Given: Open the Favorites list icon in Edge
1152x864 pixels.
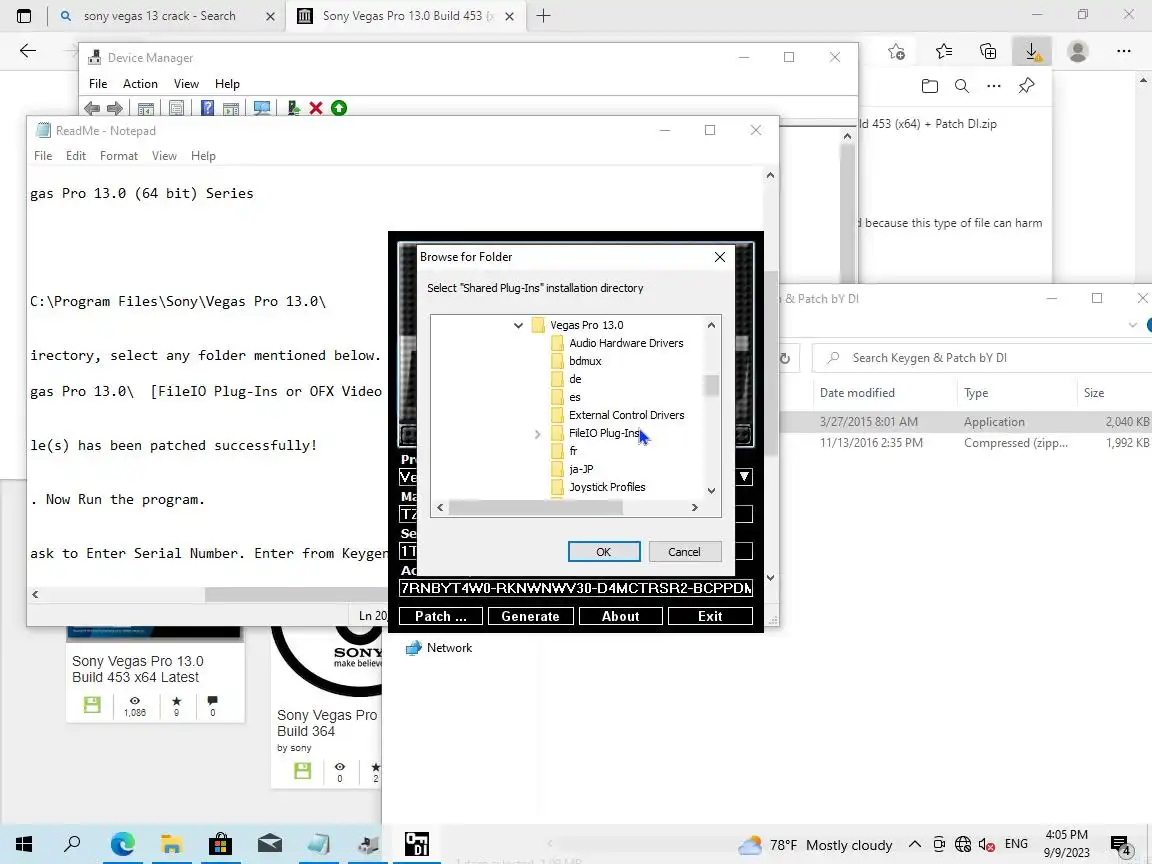Looking at the screenshot, I should pyautogui.click(x=944, y=51).
